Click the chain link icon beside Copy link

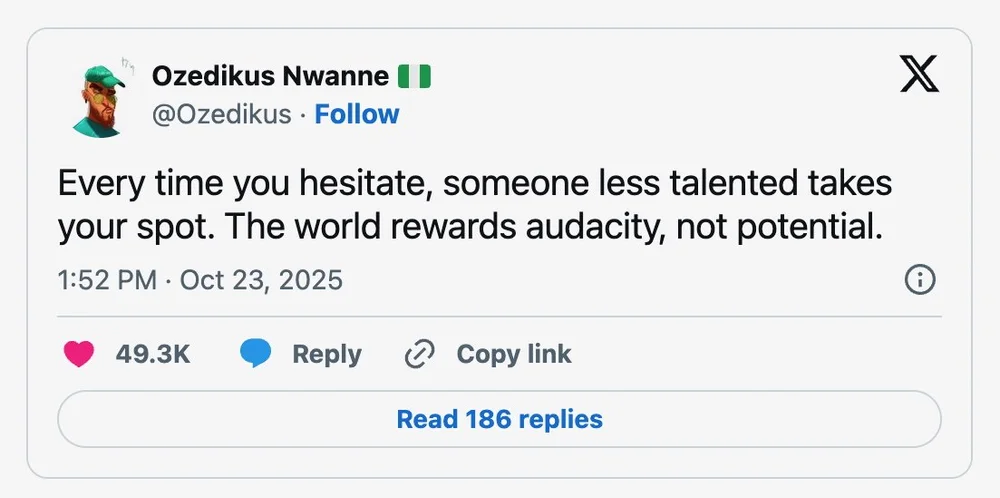coord(420,354)
